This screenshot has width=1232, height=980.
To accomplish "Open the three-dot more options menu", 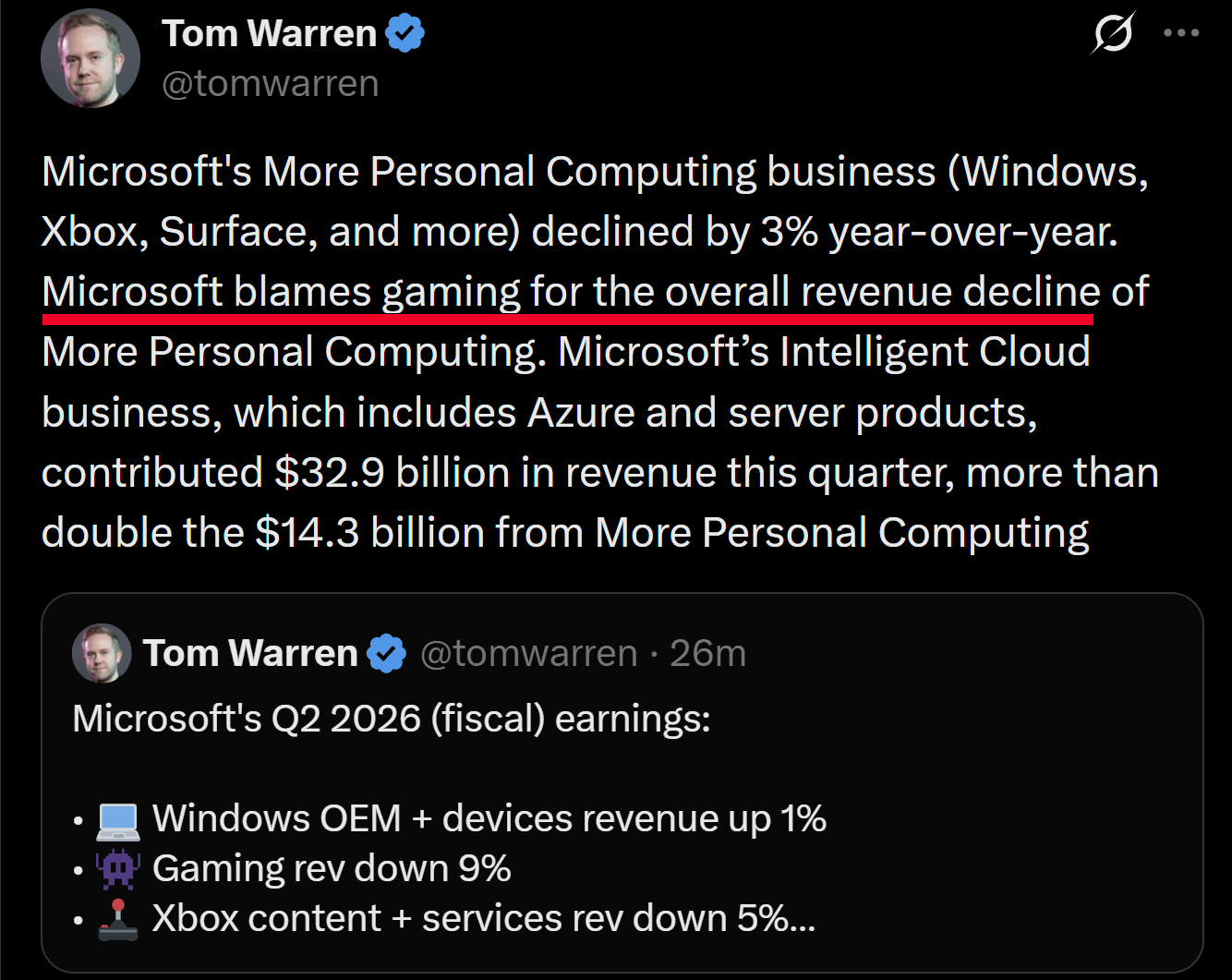I will 1181,33.
